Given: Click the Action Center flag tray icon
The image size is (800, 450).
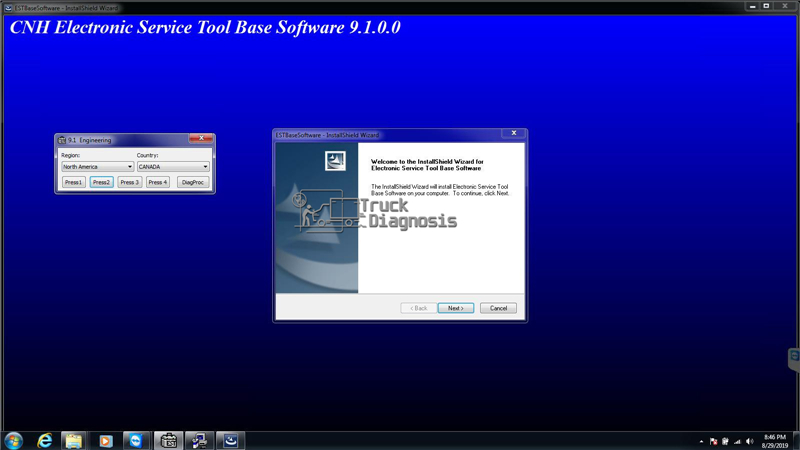Looking at the screenshot, I should (x=713, y=441).
